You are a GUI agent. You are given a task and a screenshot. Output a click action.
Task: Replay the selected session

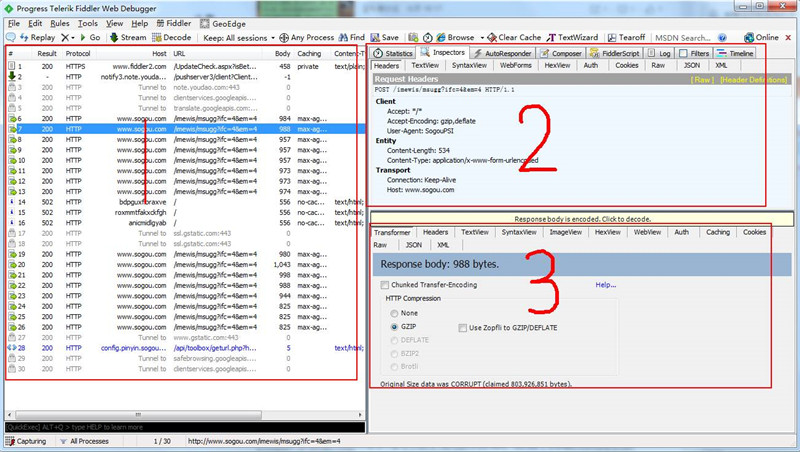point(37,37)
